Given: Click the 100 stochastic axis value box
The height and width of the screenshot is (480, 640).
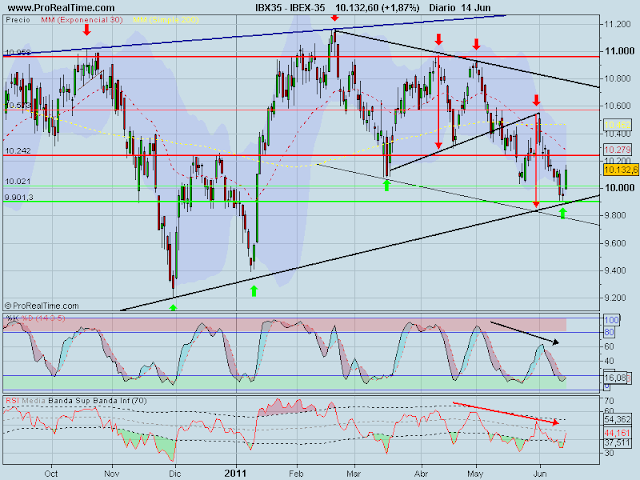Looking at the screenshot, I should tap(611, 320).
